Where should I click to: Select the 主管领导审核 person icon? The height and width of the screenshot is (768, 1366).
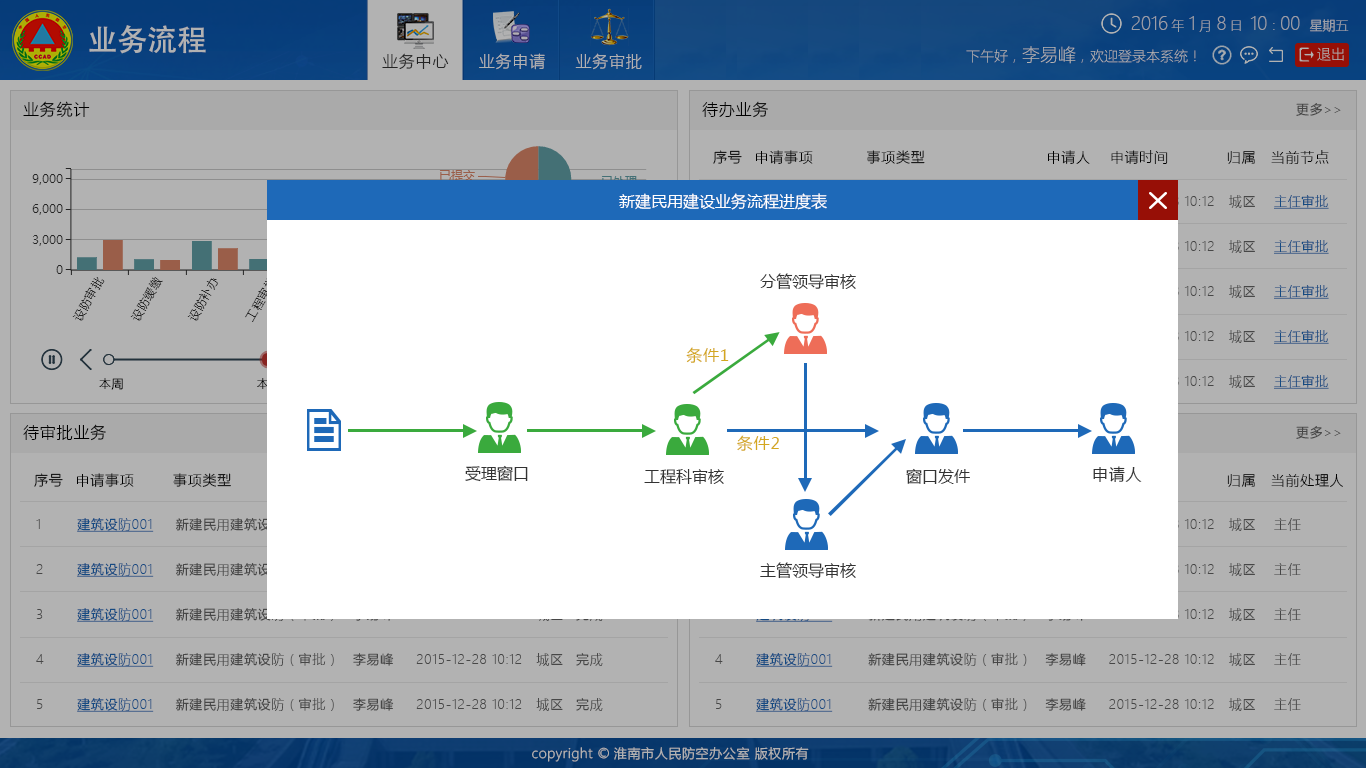point(806,525)
